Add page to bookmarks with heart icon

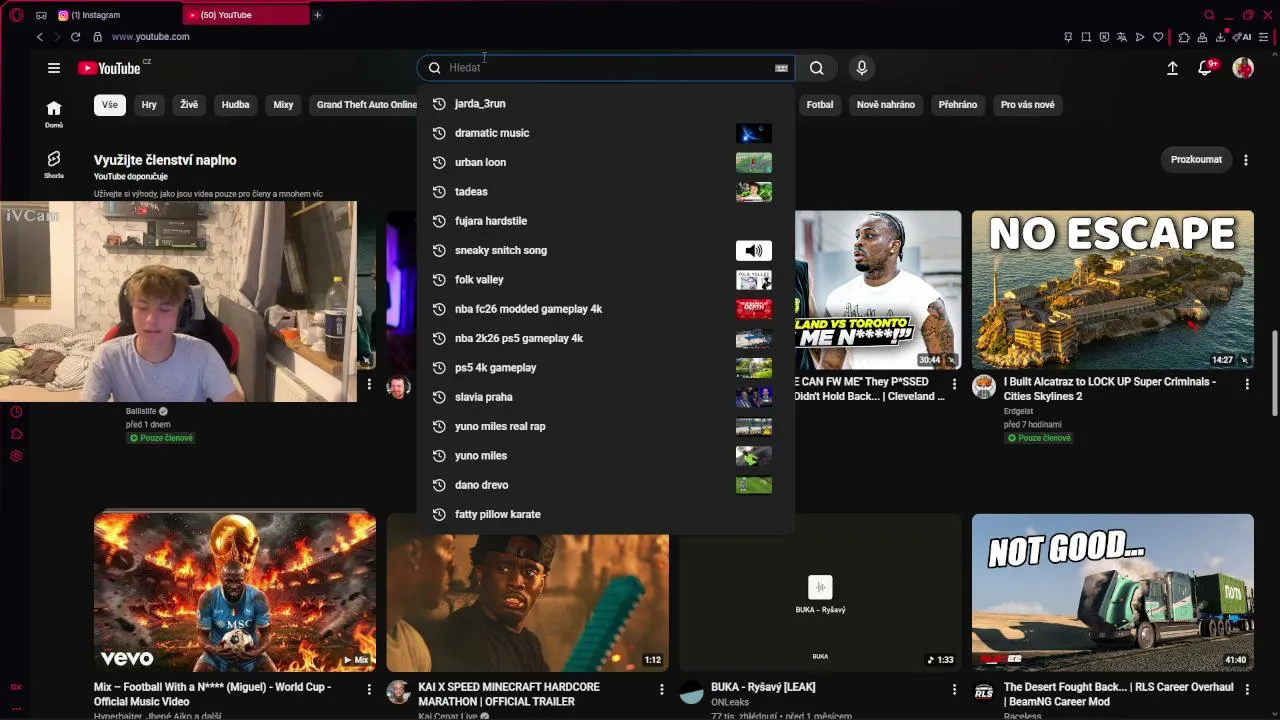1158,37
